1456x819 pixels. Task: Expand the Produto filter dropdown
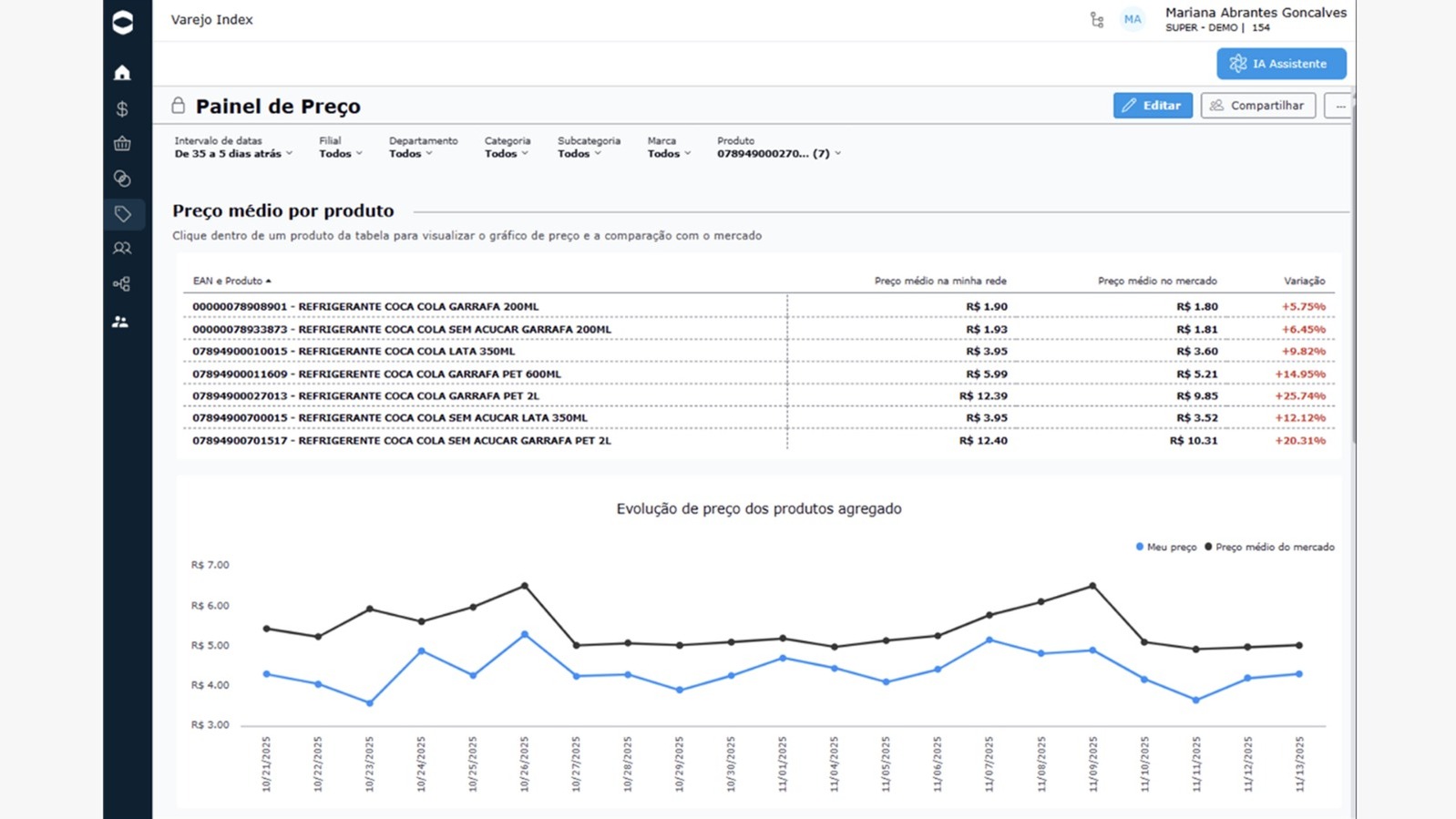(x=778, y=154)
